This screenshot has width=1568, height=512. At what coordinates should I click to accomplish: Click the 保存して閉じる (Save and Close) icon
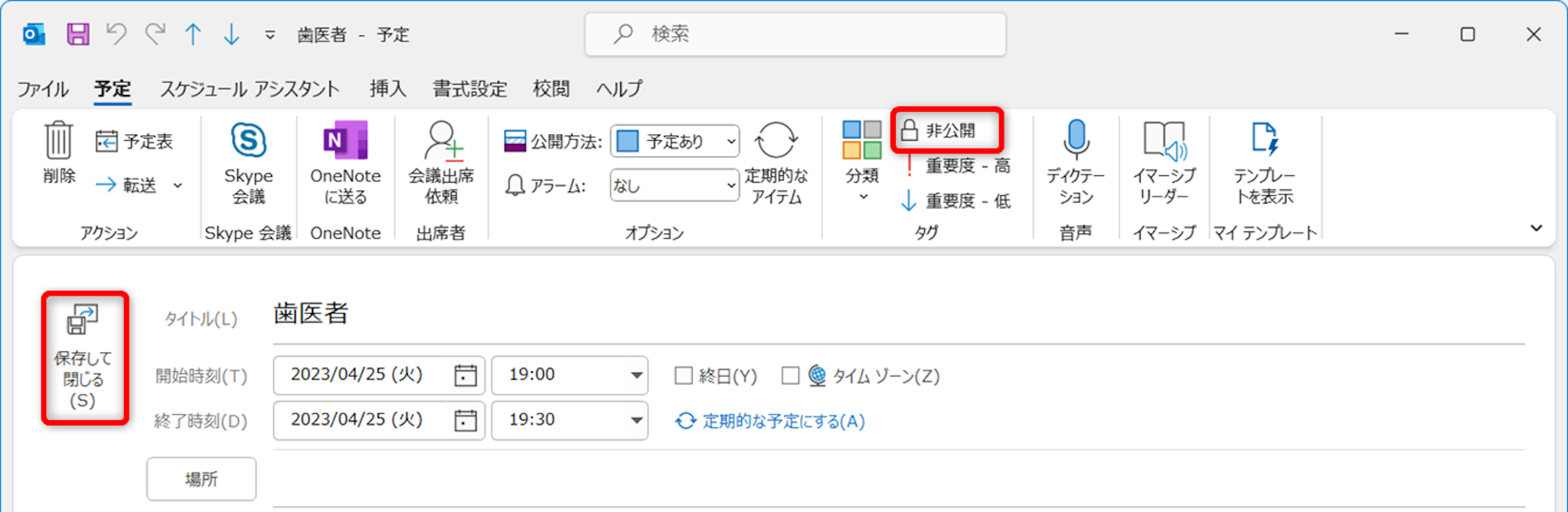pyautogui.click(x=83, y=321)
